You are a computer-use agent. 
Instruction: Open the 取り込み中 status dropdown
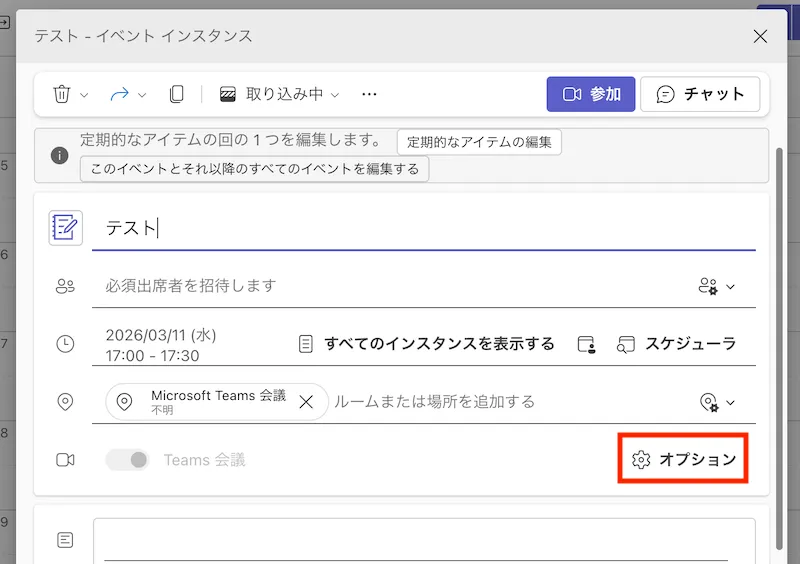pyautogui.click(x=280, y=94)
